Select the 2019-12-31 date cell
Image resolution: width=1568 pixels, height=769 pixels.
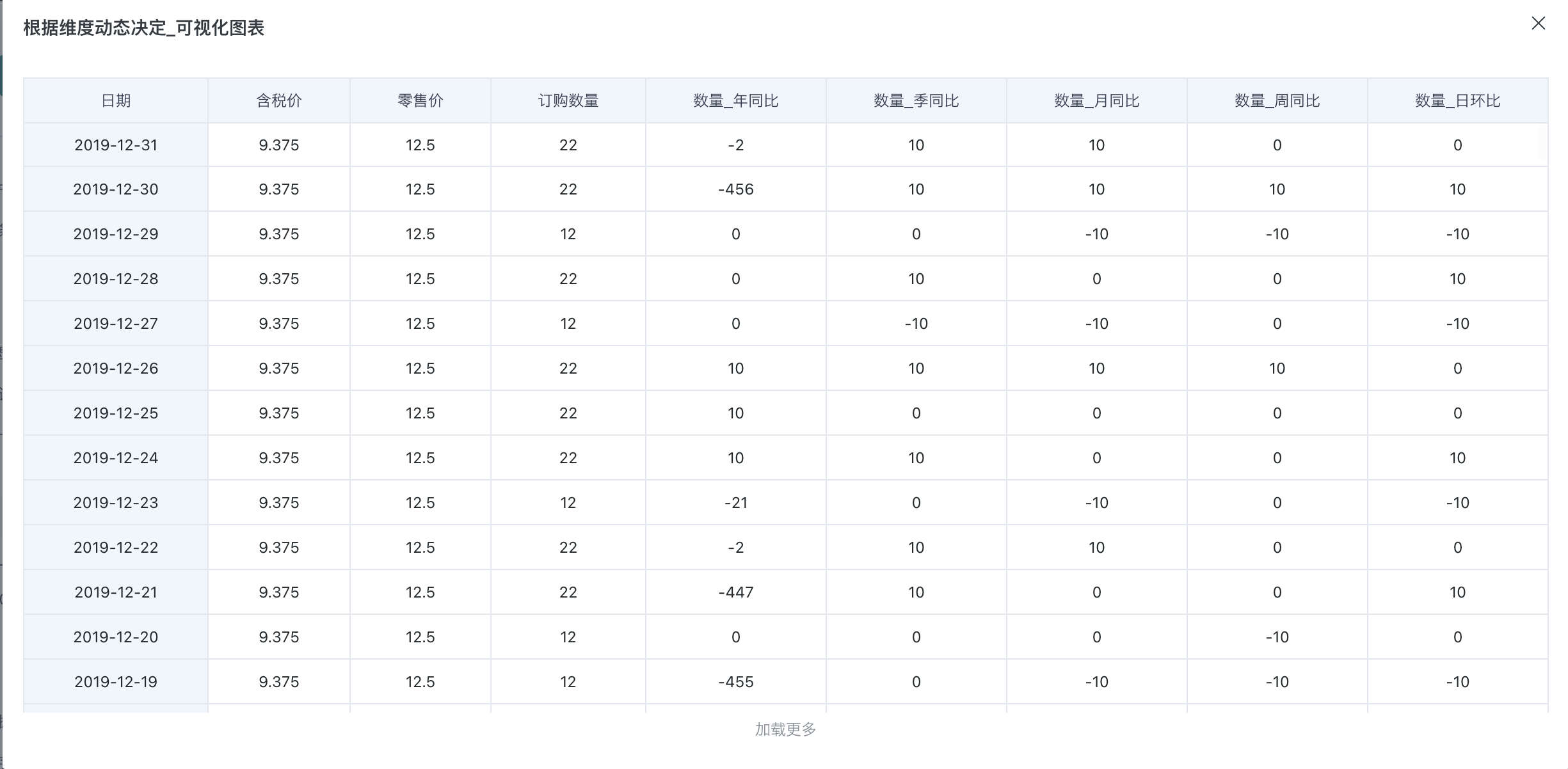click(x=116, y=145)
